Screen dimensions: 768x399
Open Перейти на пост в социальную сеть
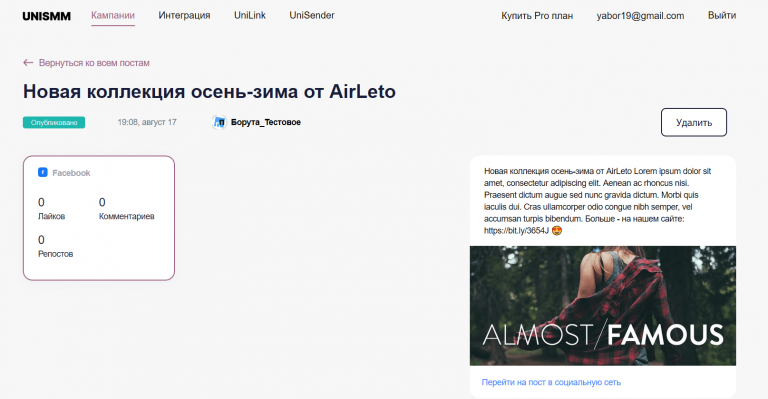[551, 382]
